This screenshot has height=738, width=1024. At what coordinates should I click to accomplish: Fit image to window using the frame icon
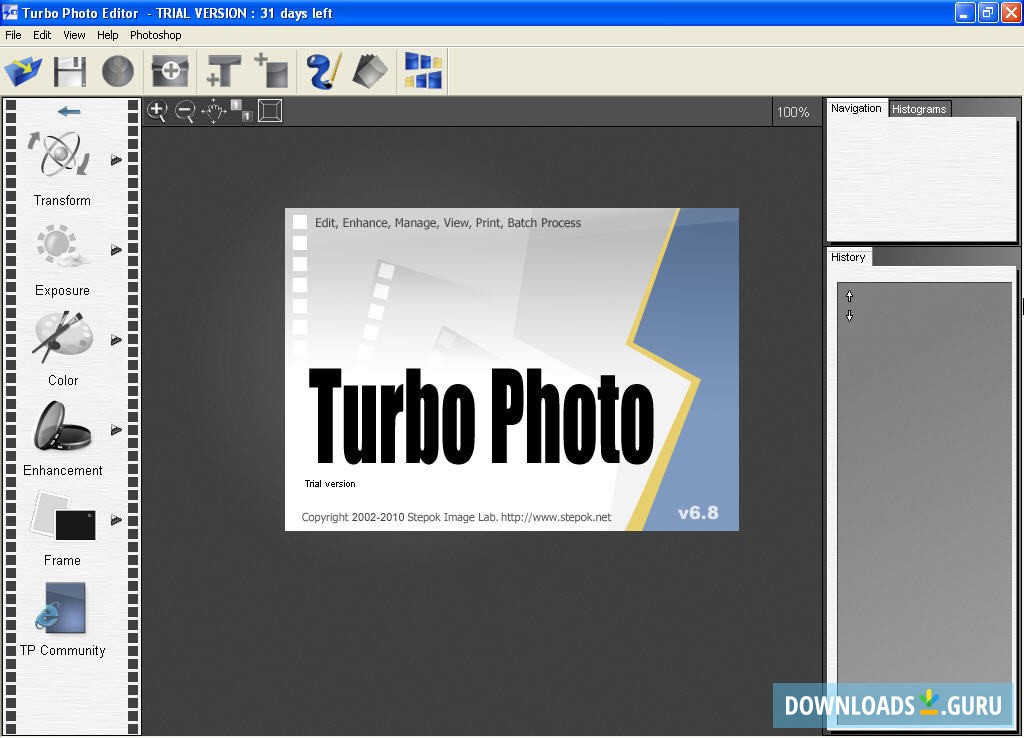(271, 111)
